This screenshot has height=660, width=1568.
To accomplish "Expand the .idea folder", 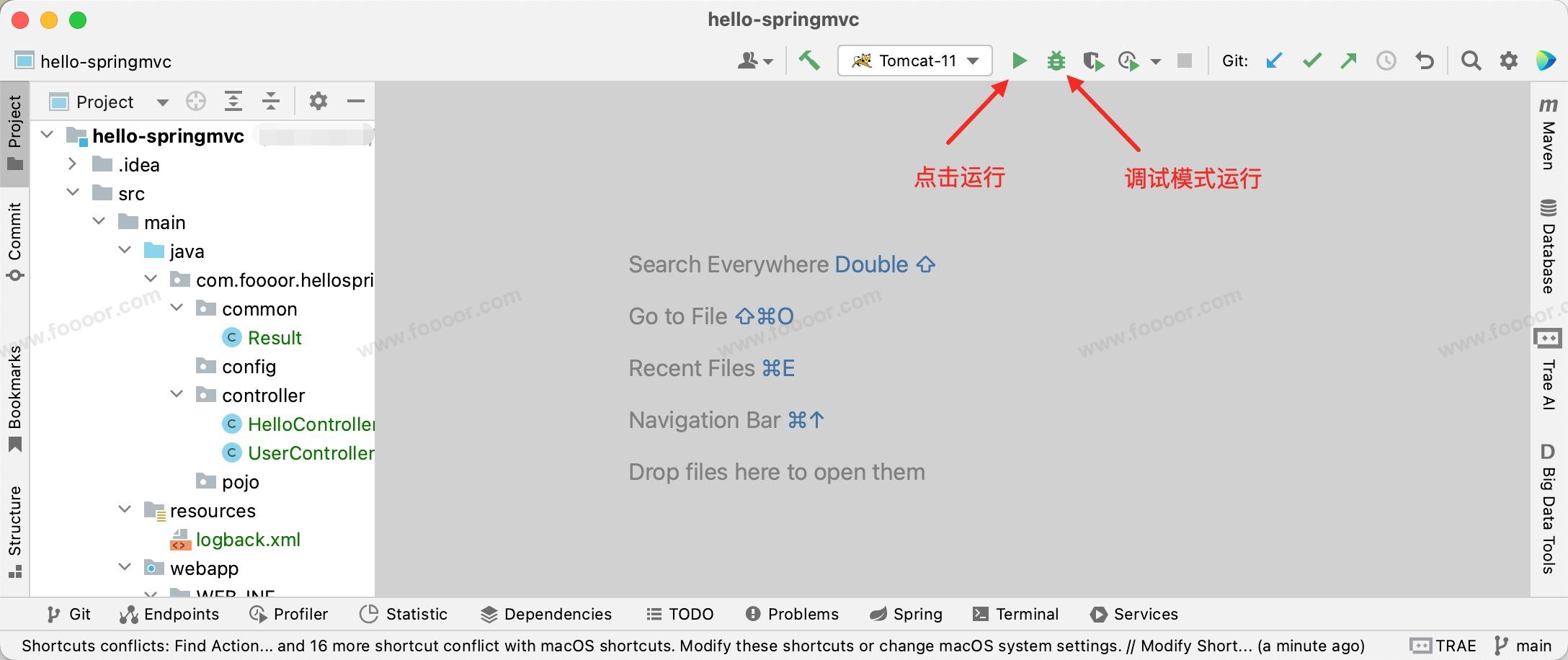I will (72, 164).
